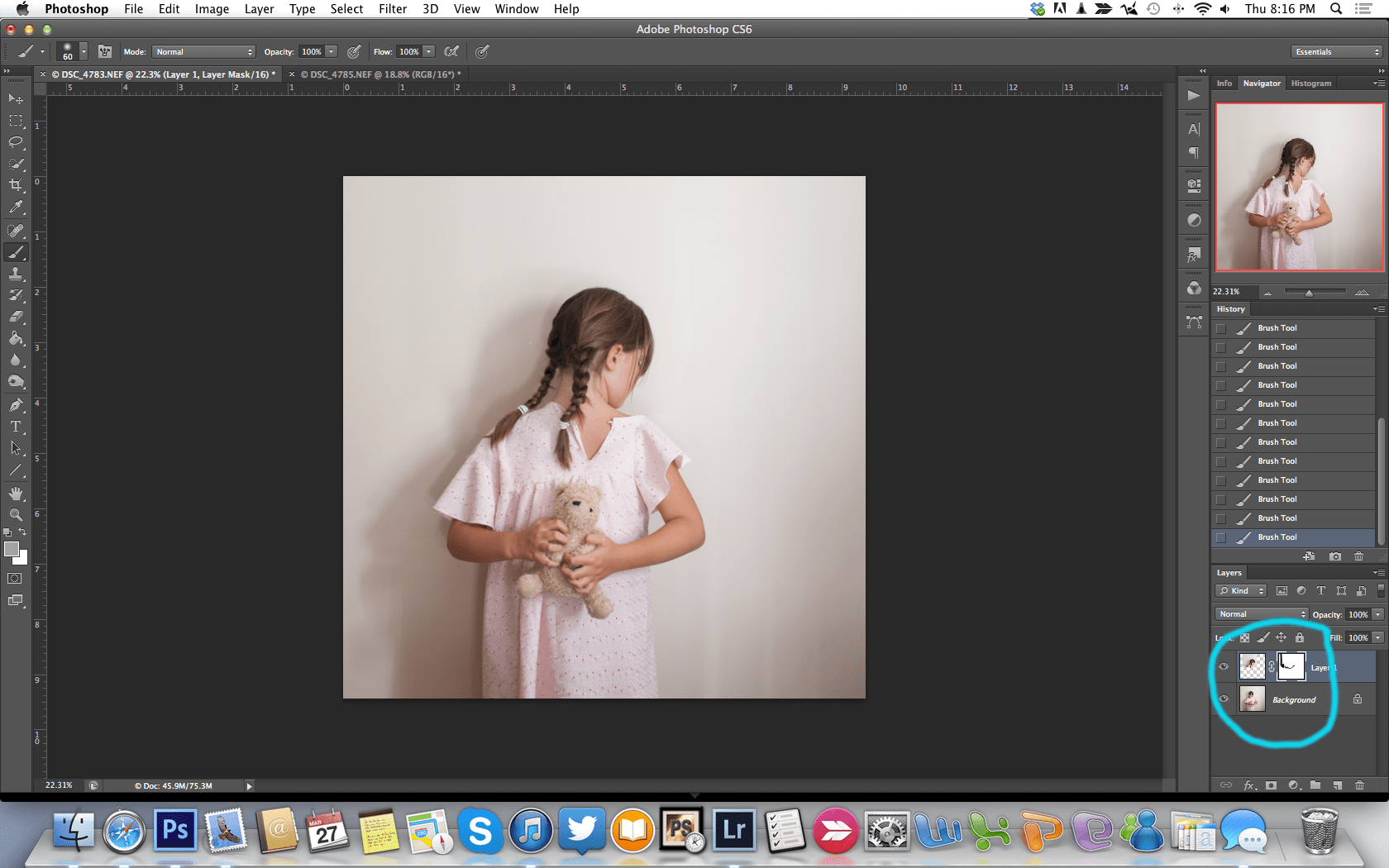Select the Layer 1 mask thumbnail

click(1291, 666)
